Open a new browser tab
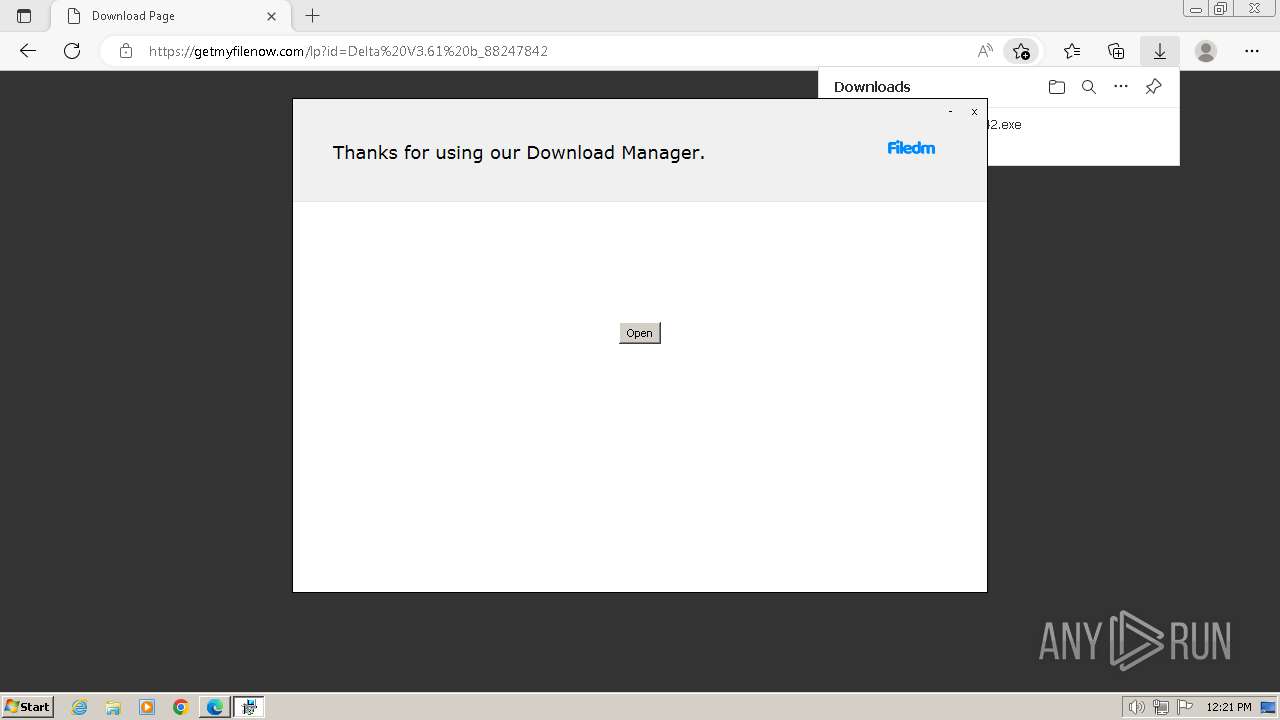Image resolution: width=1280 pixels, height=720 pixels. [x=313, y=16]
